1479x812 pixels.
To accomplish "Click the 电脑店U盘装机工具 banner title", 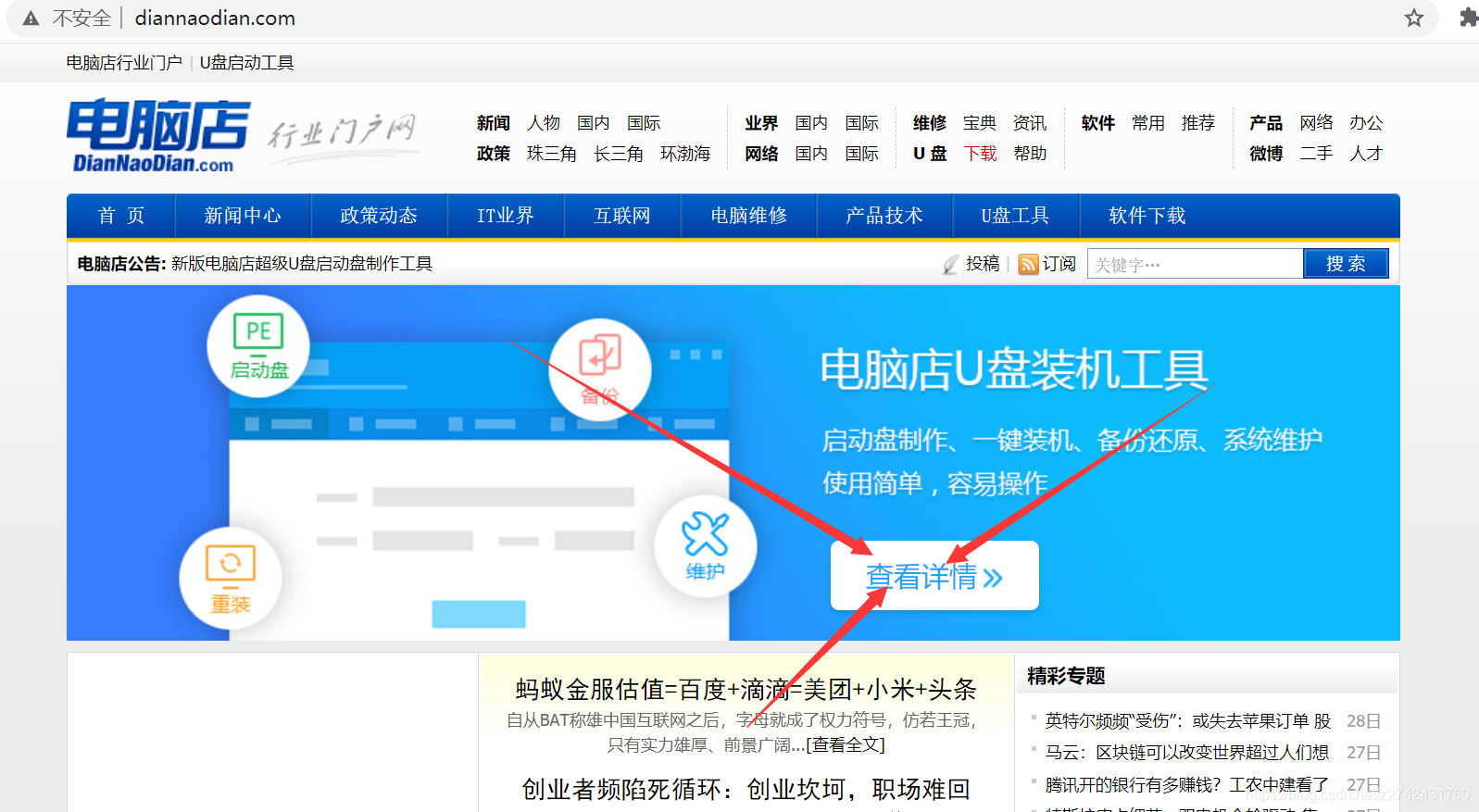I will [x=1015, y=370].
